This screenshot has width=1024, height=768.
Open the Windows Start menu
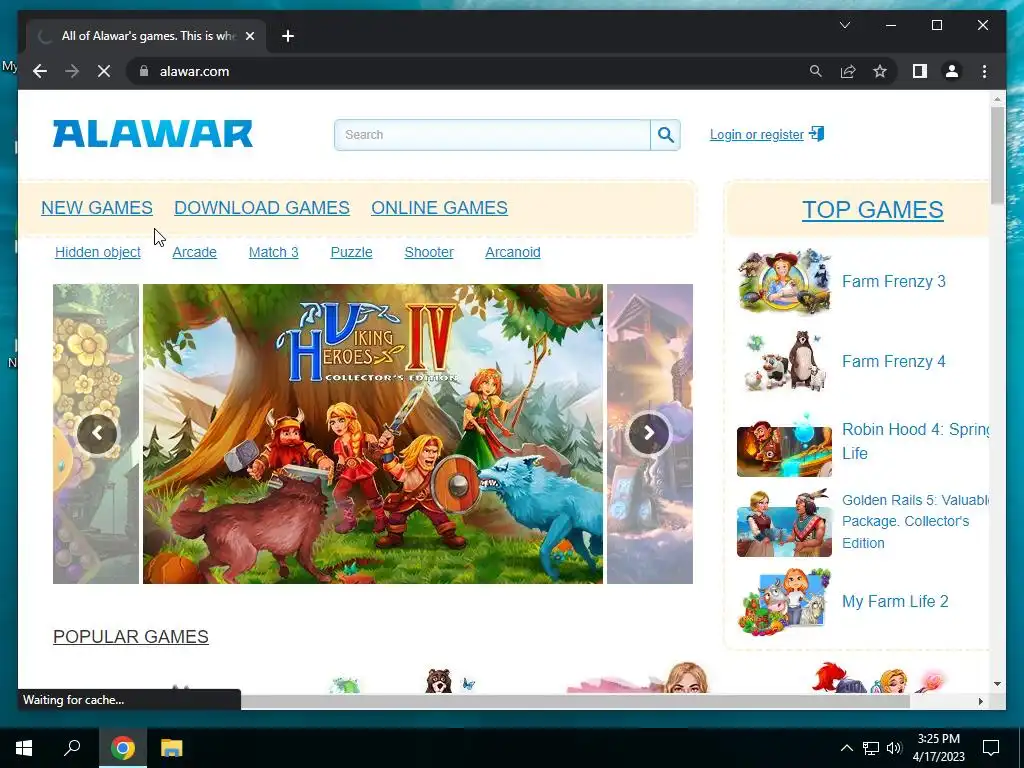24,748
